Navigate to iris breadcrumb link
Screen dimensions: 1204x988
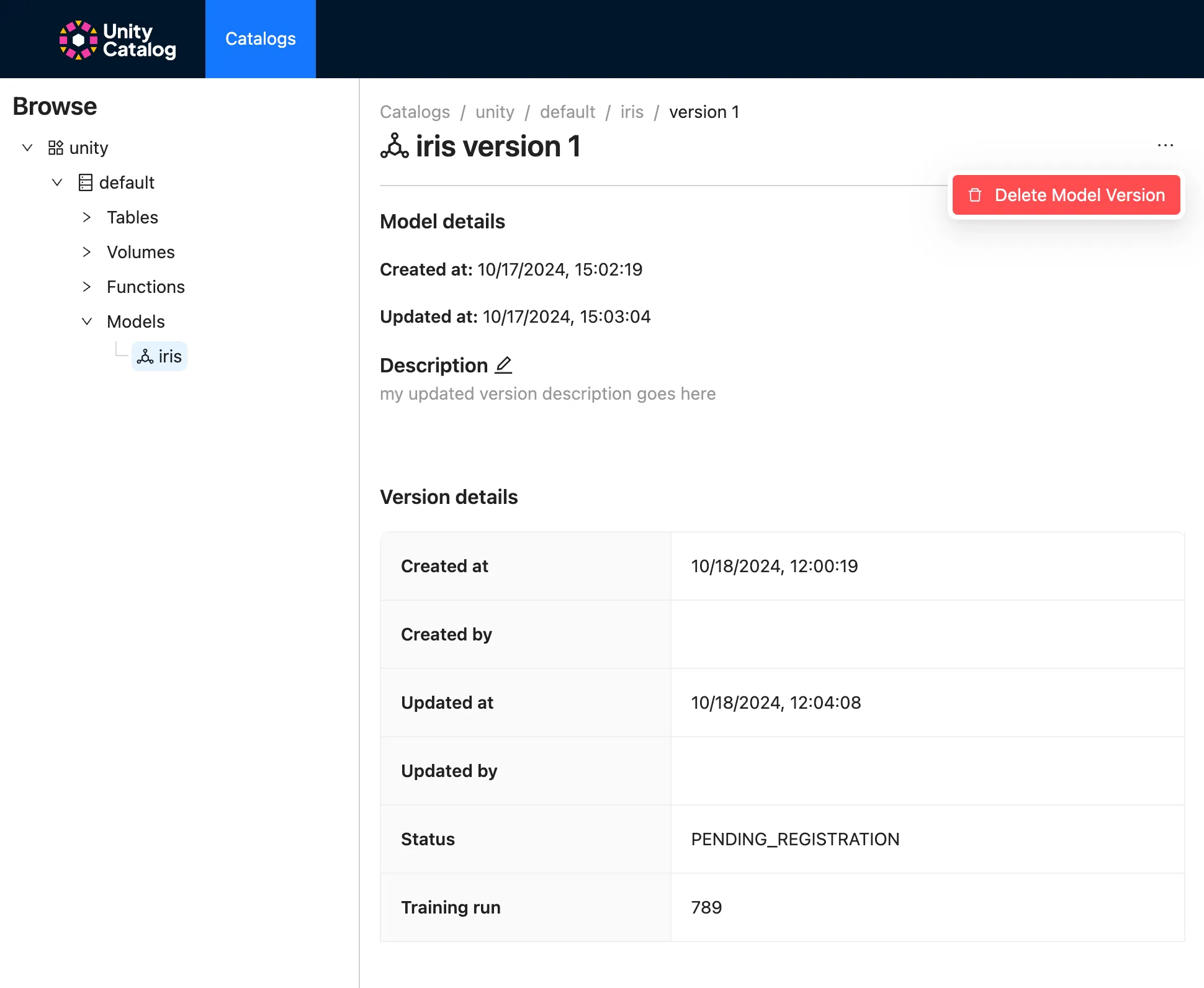coord(631,112)
